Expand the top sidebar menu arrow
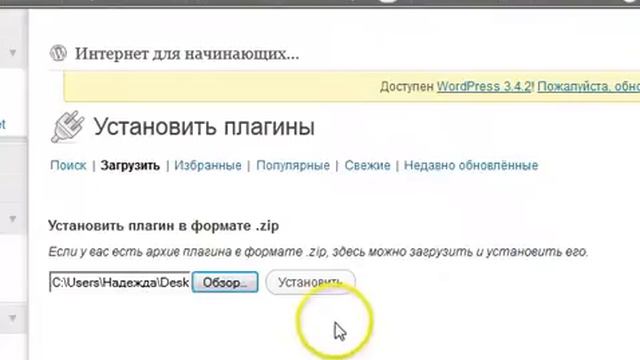This screenshot has width=640, height=360. [x=13, y=53]
